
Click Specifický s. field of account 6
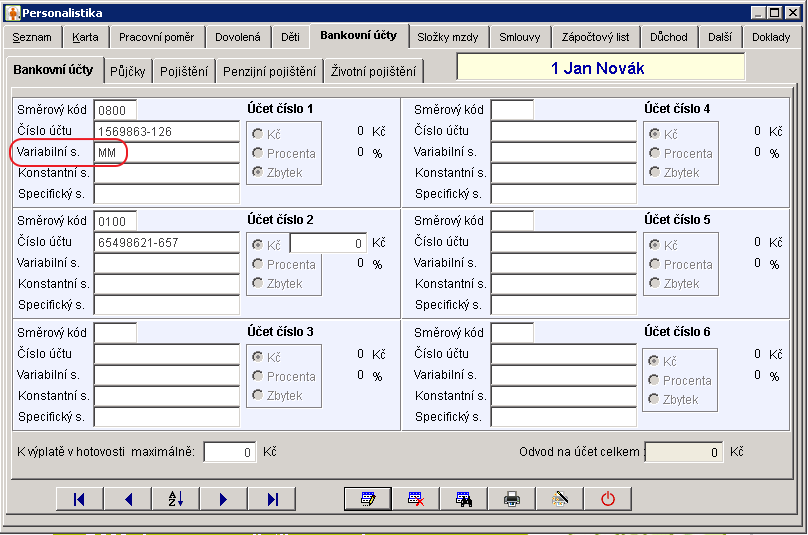564,417
